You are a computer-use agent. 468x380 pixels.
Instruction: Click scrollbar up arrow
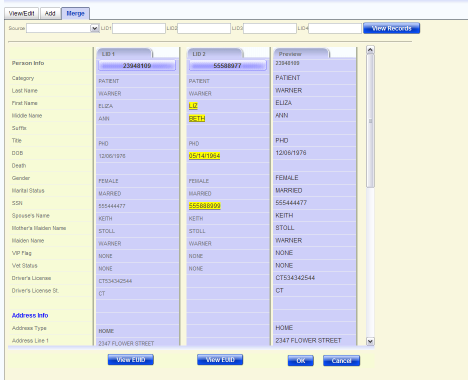pos(370,50)
